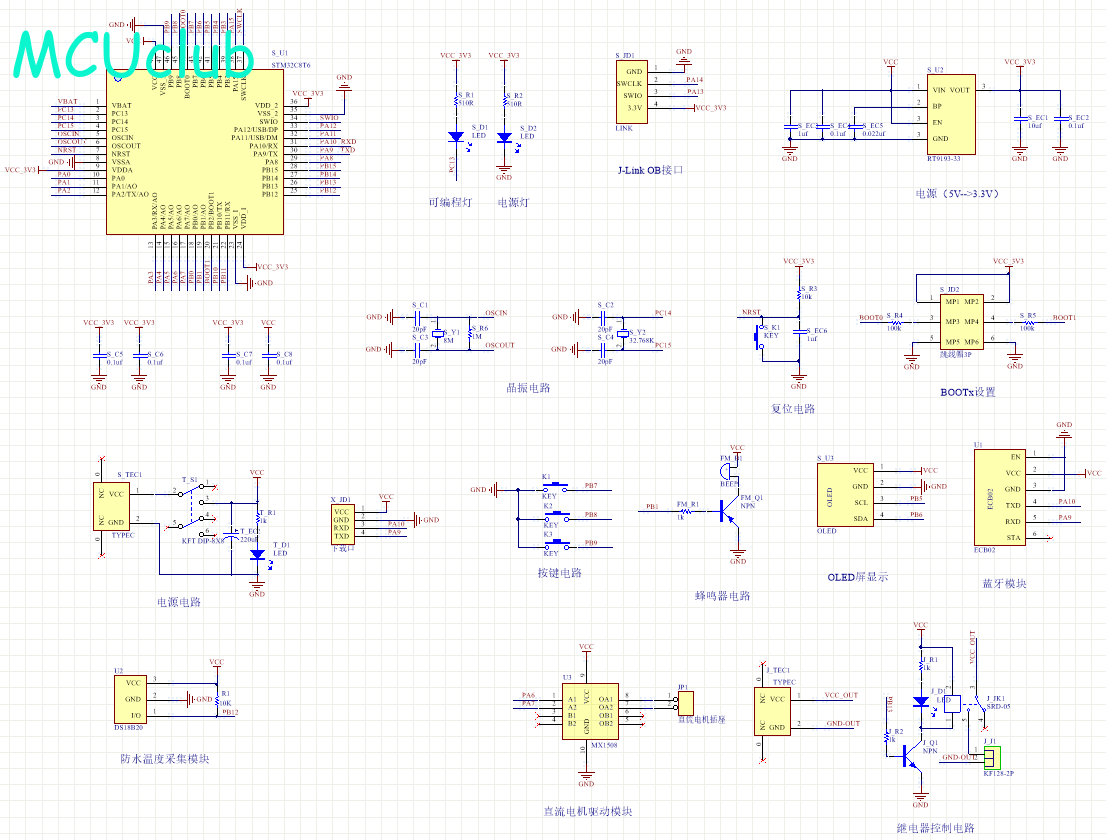Click the "电源灯" caption
Screen dimensions: 1106x840
(x=513, y=202)
